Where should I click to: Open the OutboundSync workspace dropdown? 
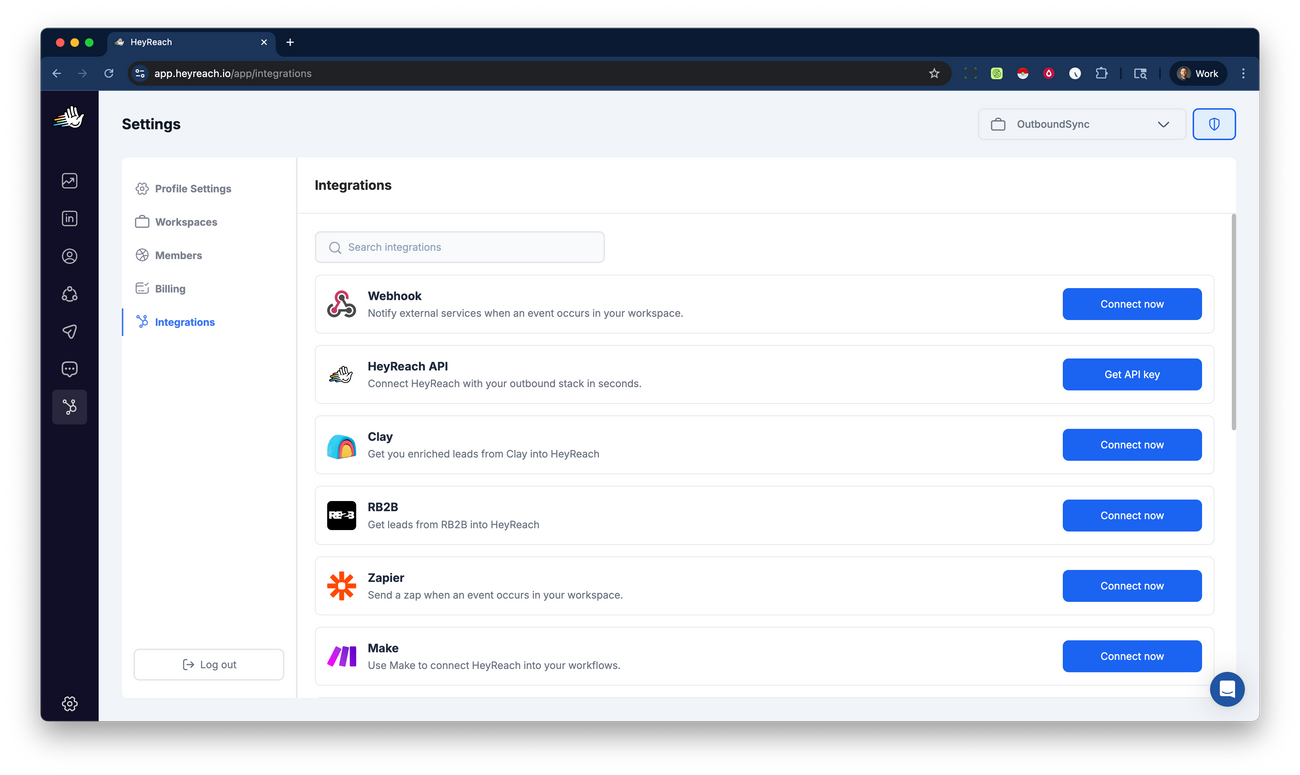1081,123
